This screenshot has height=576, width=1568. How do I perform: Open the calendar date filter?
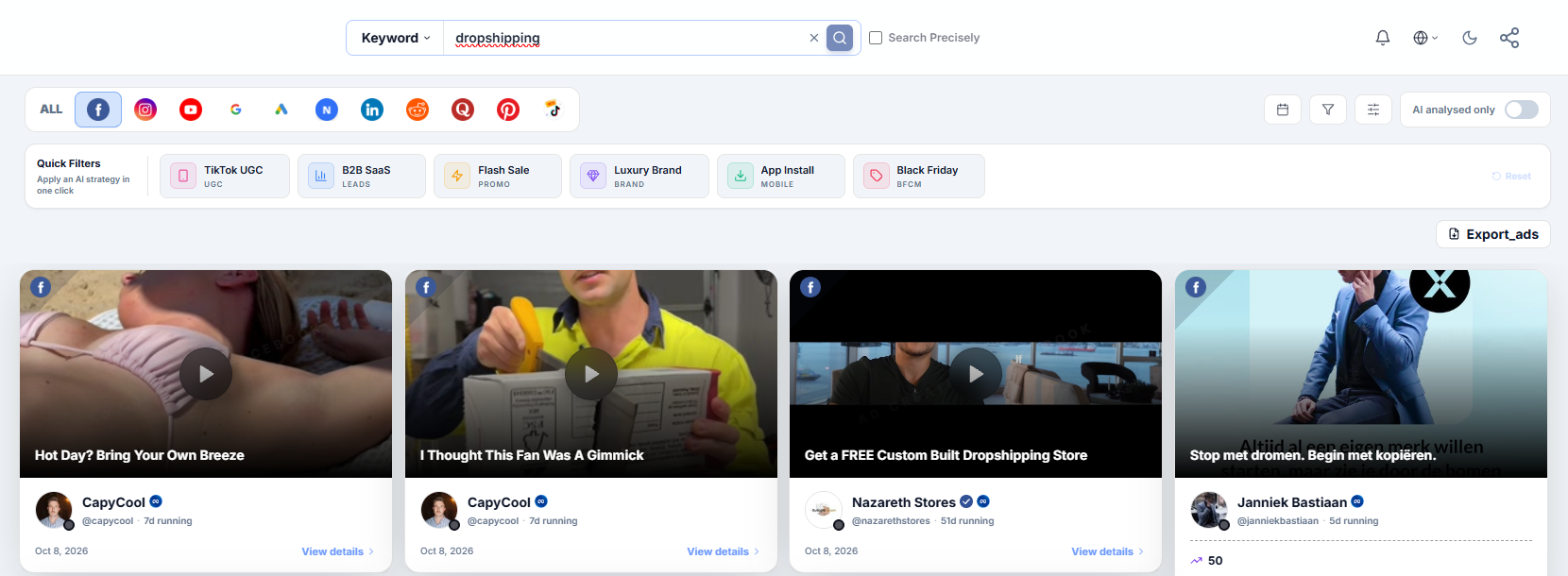[1283, 110]
